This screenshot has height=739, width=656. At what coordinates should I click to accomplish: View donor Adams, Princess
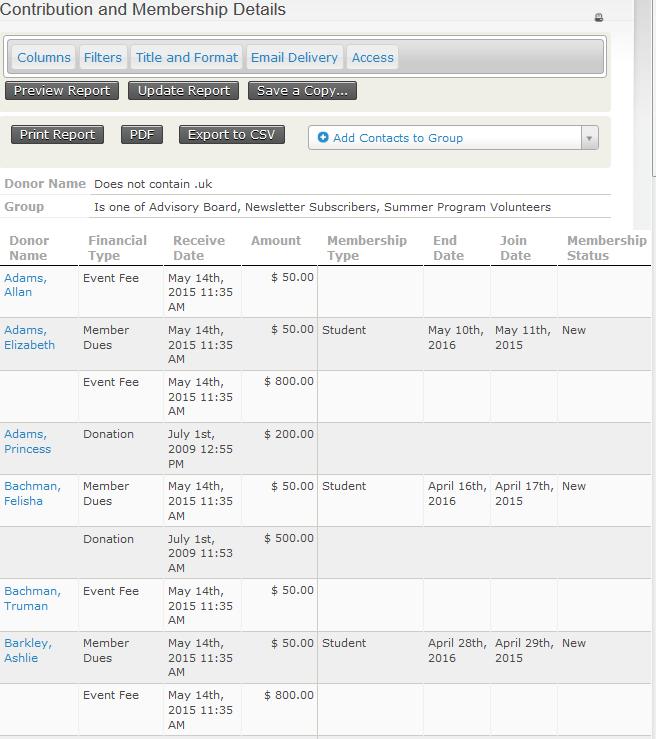(27, 441)
